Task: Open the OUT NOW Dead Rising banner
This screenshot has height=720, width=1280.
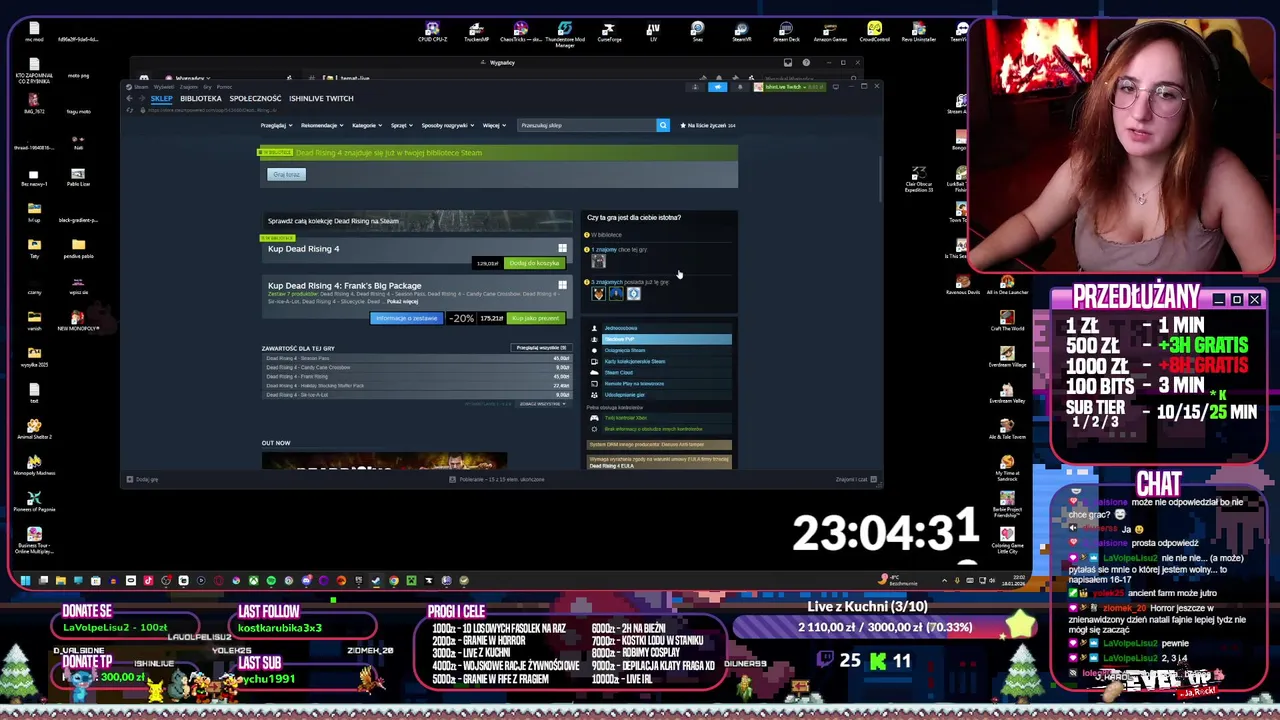Action: (x=384, y=461)
